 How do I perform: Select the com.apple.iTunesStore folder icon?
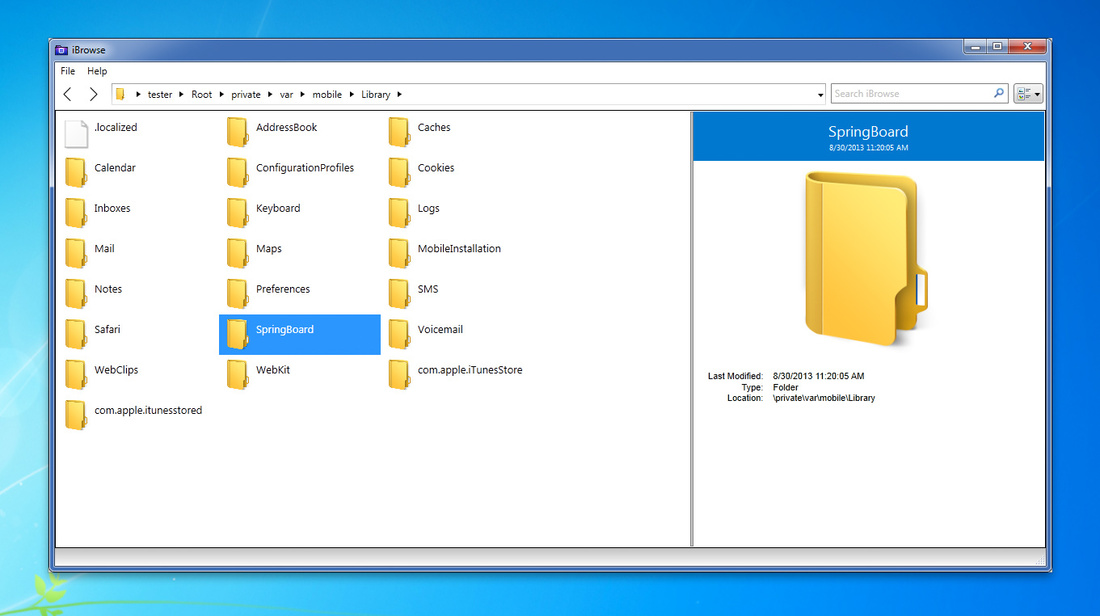coord(400,375)
